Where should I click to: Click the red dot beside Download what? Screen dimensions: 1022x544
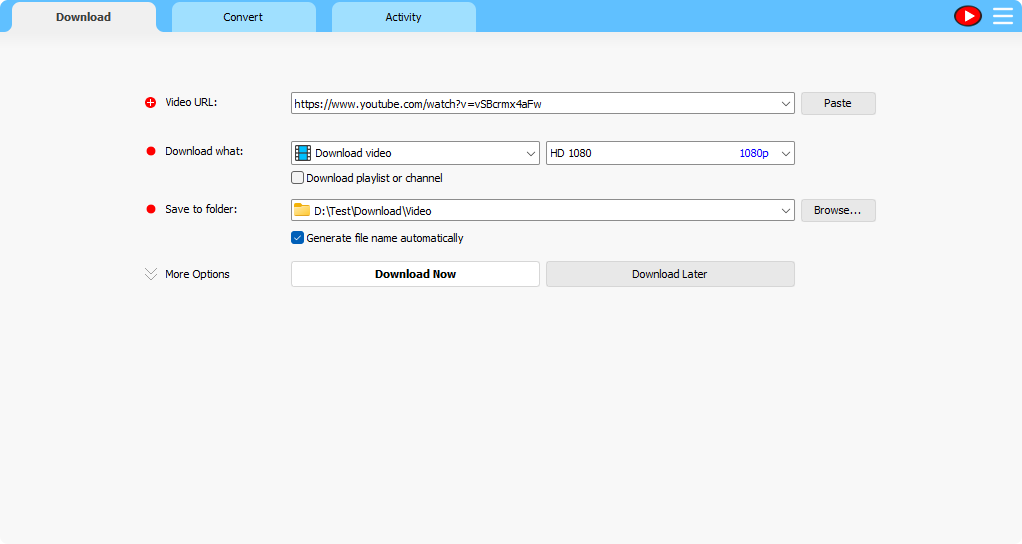[151, 152]
